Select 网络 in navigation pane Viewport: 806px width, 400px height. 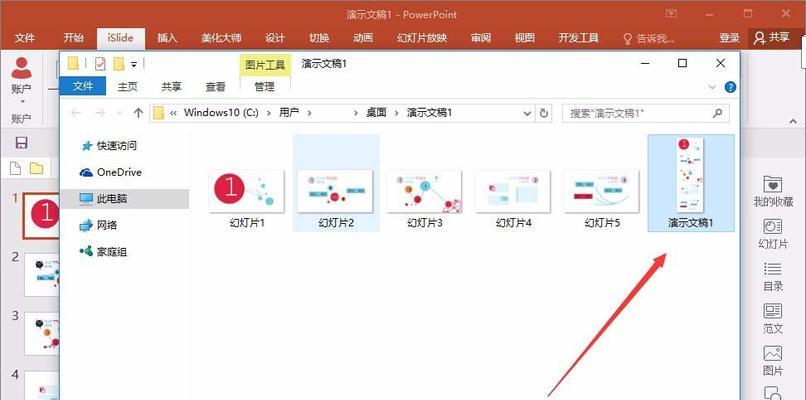(99, 225)
